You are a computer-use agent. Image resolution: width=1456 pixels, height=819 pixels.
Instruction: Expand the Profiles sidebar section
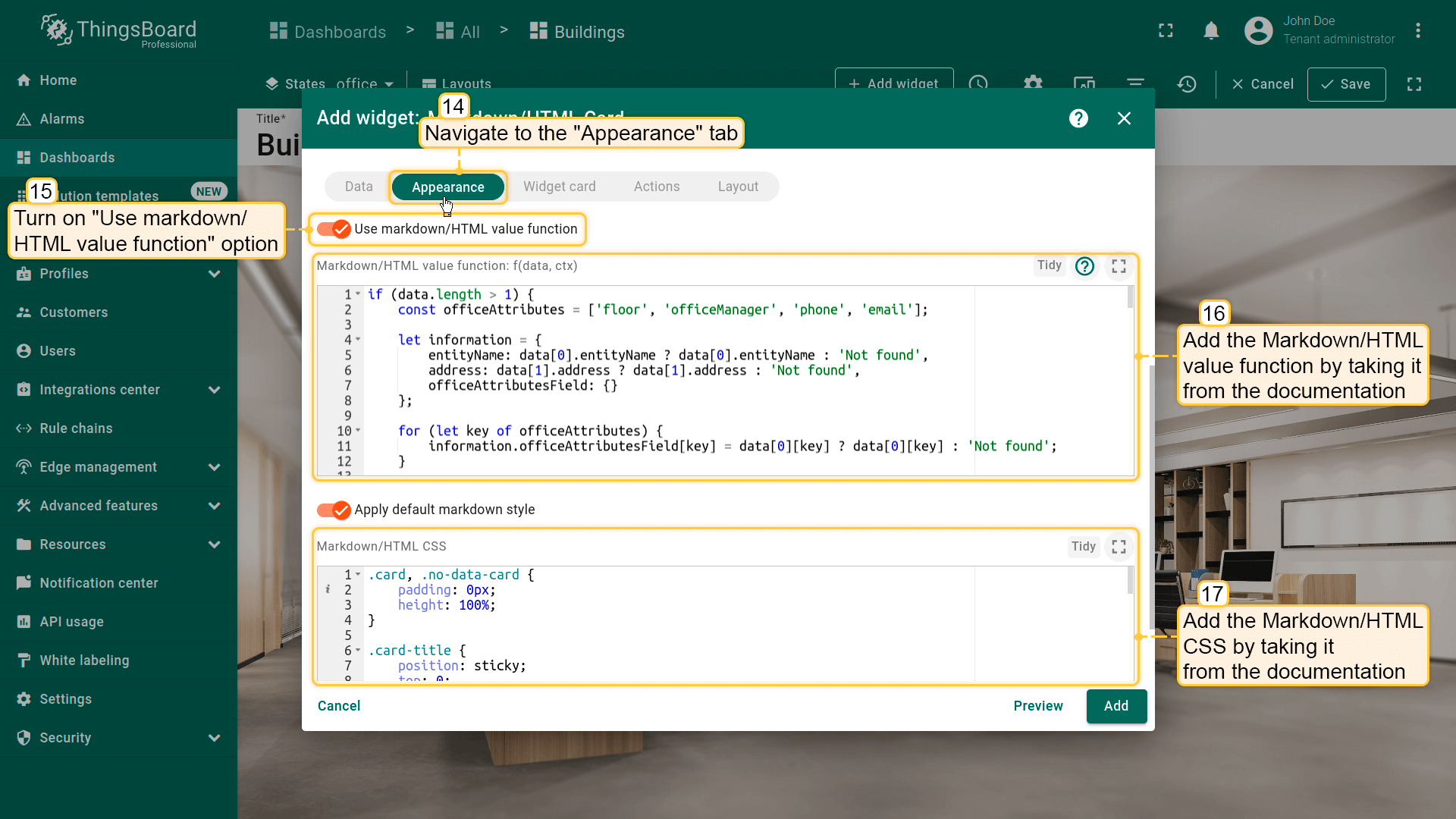point(215,274)
